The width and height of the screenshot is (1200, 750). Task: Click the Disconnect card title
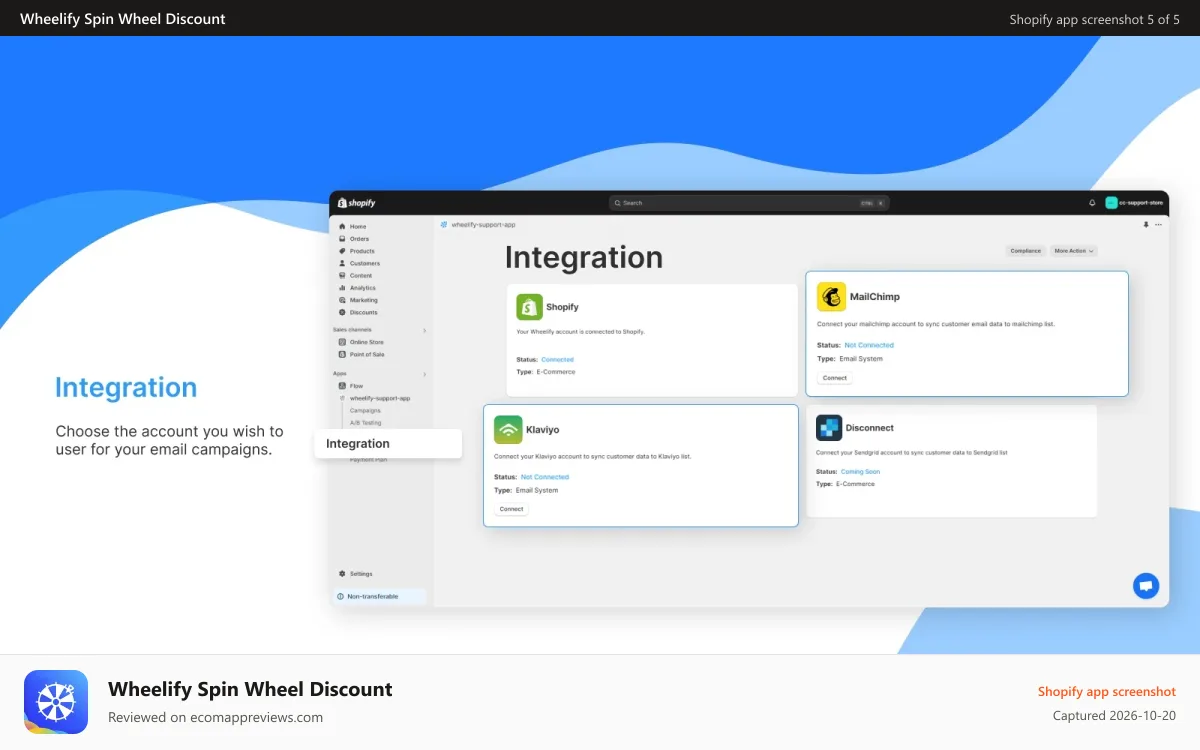pyautogui.click(x=870, y=428)
